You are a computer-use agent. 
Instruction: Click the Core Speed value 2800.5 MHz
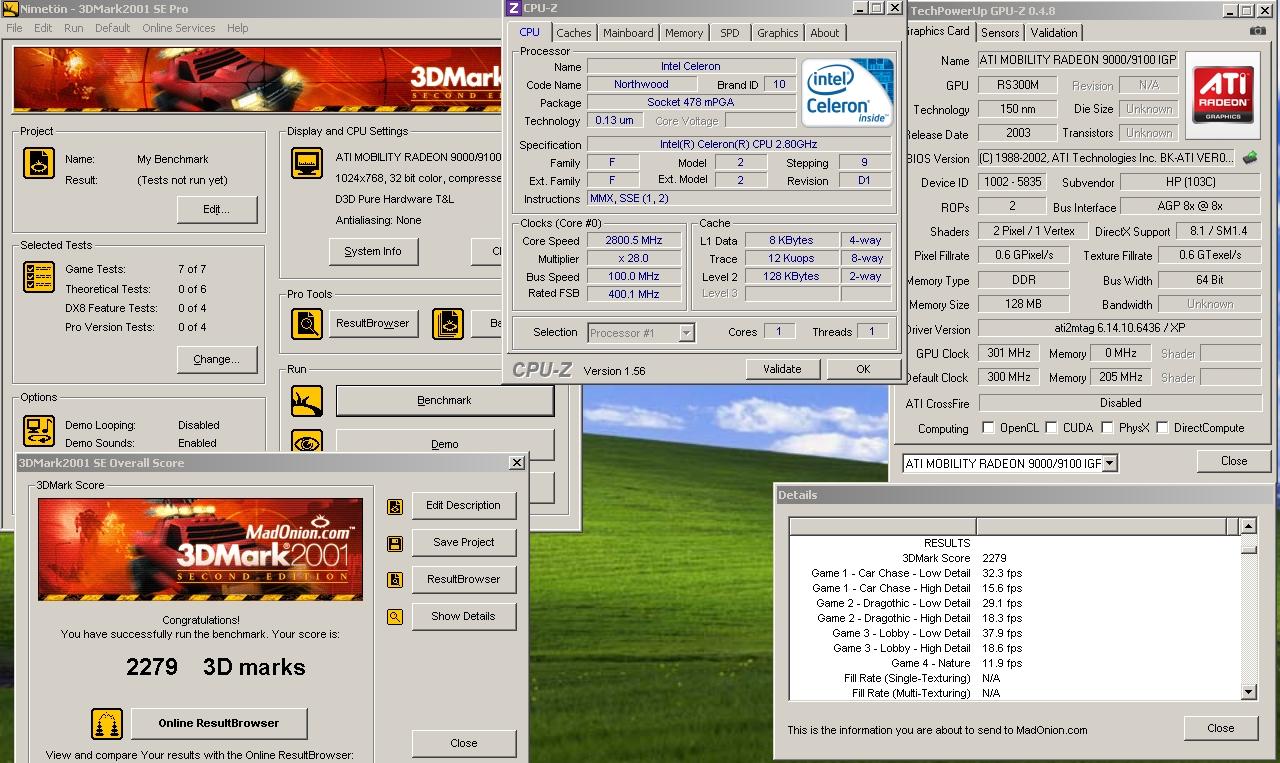click(x=634, y=241)
